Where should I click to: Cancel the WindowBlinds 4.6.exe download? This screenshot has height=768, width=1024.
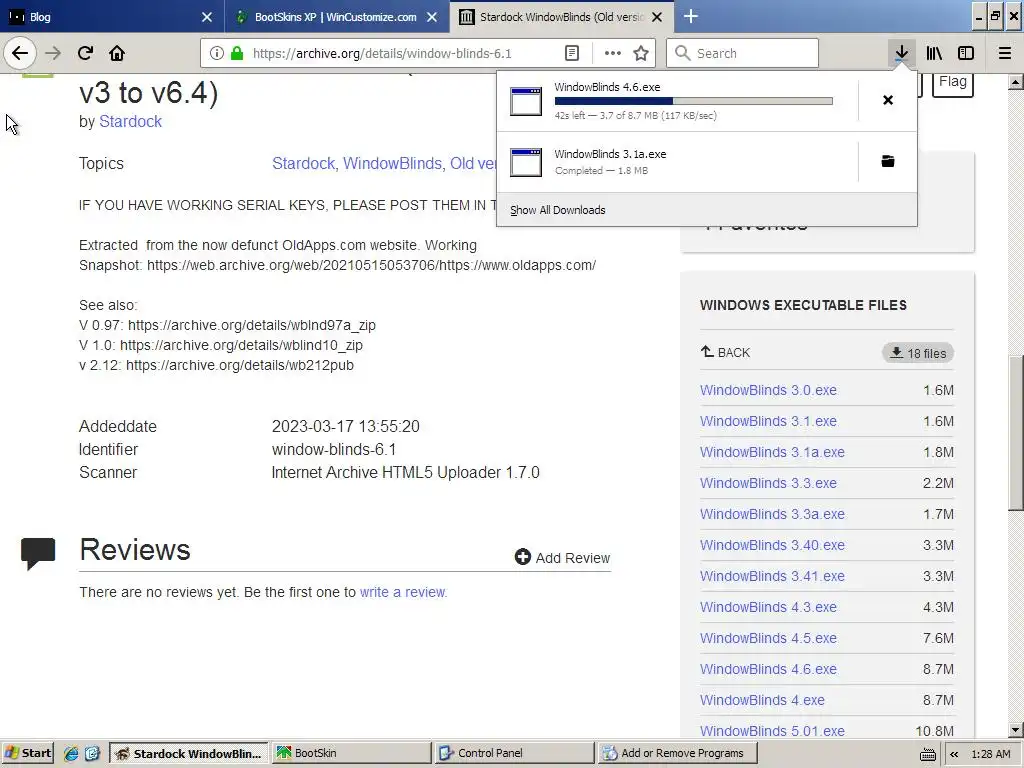[888, 100]
